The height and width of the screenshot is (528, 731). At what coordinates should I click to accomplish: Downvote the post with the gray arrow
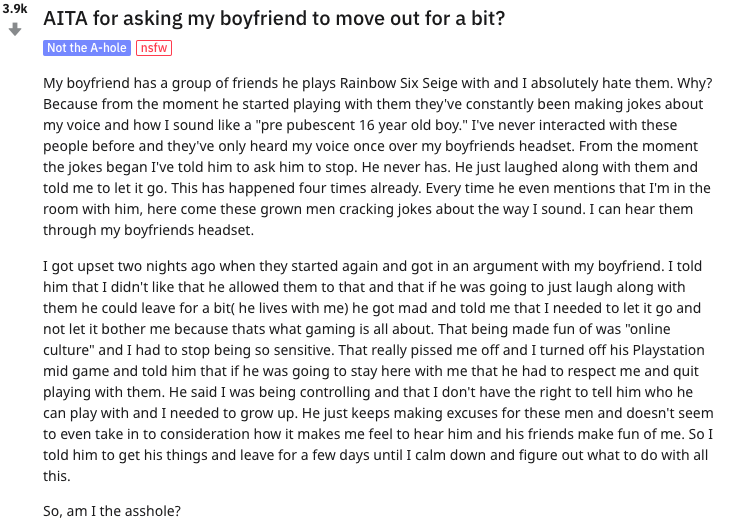pos(15,30)
